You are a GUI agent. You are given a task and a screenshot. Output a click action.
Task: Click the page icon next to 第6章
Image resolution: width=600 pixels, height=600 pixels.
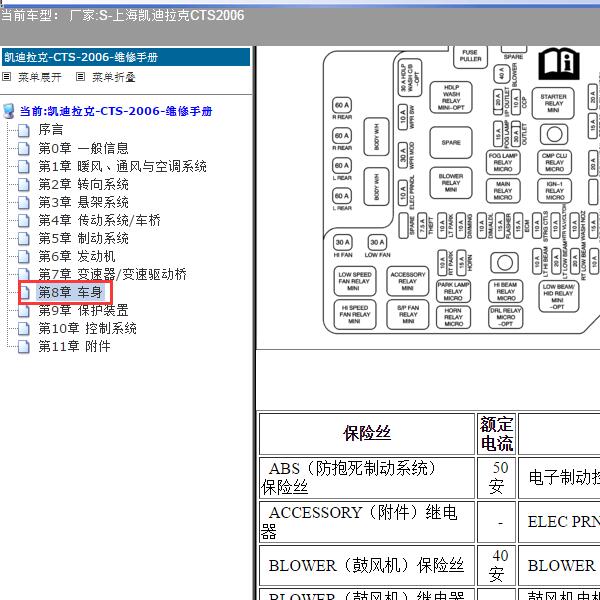click(x=24, y=257)
